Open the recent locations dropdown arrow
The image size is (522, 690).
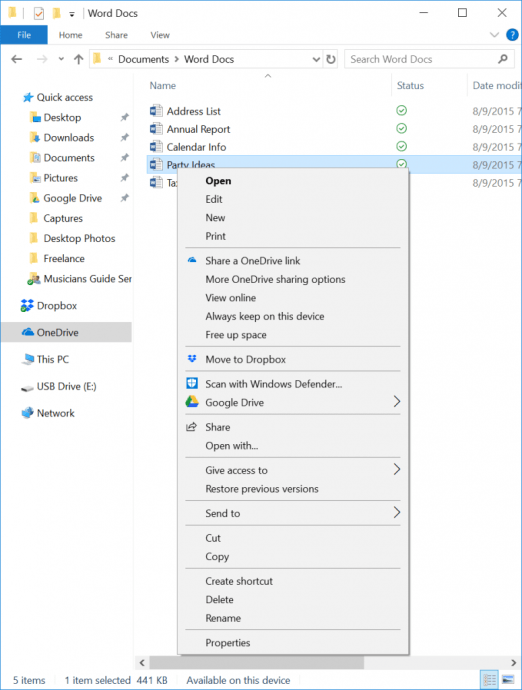(61, 59)
